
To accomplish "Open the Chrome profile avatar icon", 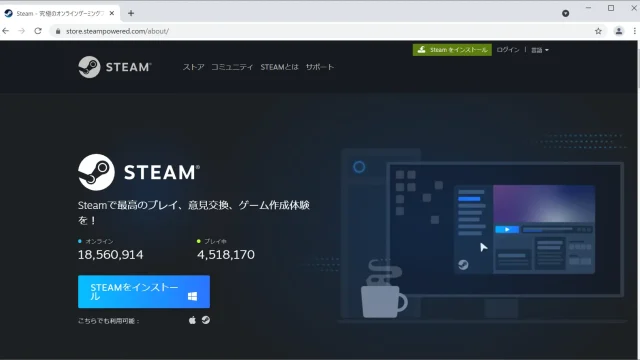I will [619, 31].
